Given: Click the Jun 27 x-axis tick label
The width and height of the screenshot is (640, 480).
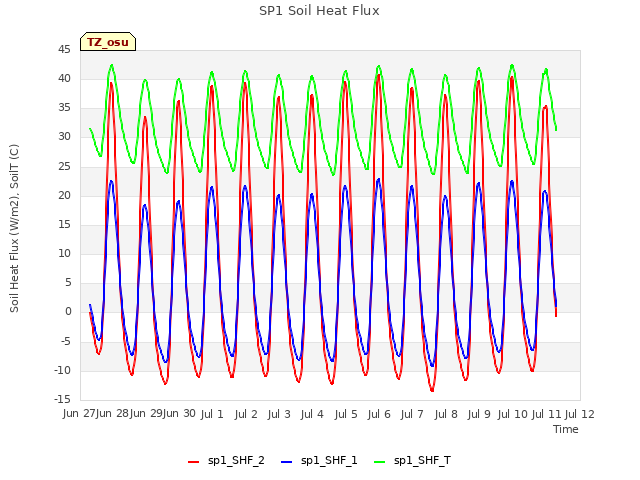Looking at the screenshot, I should 79,413.
